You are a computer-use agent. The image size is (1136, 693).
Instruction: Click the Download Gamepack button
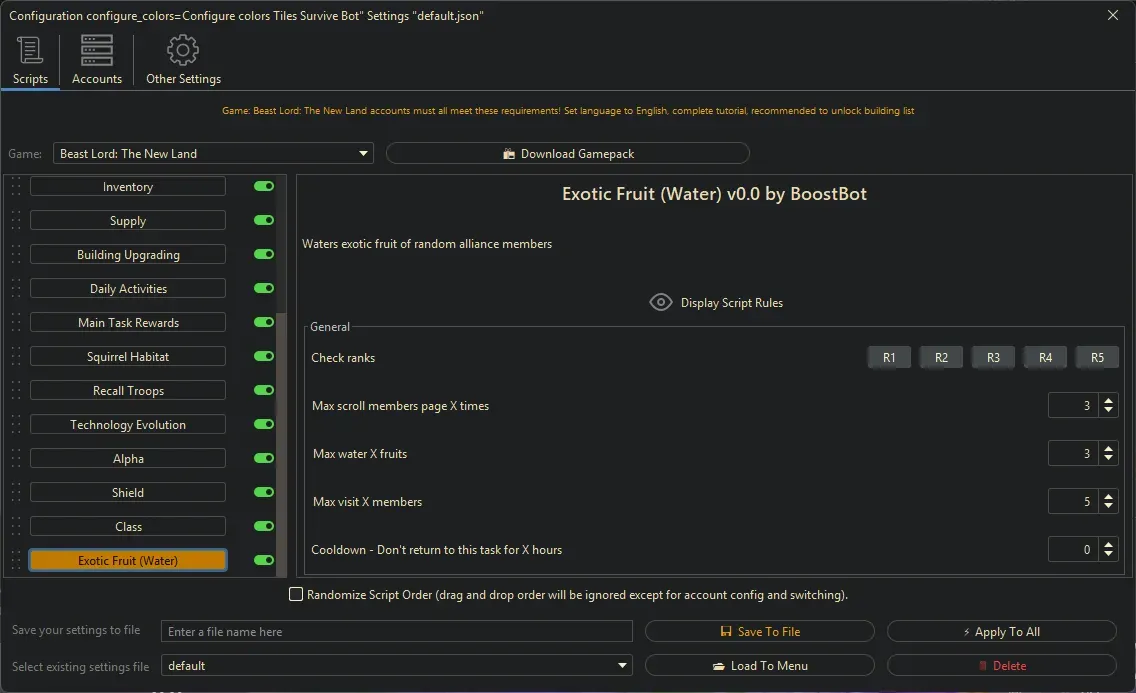[567, 153]
